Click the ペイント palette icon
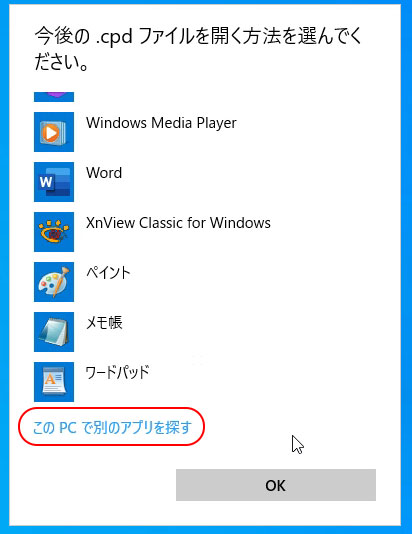Image resolution: width=412 pixels, height=534 pixels. pos(54,282)
